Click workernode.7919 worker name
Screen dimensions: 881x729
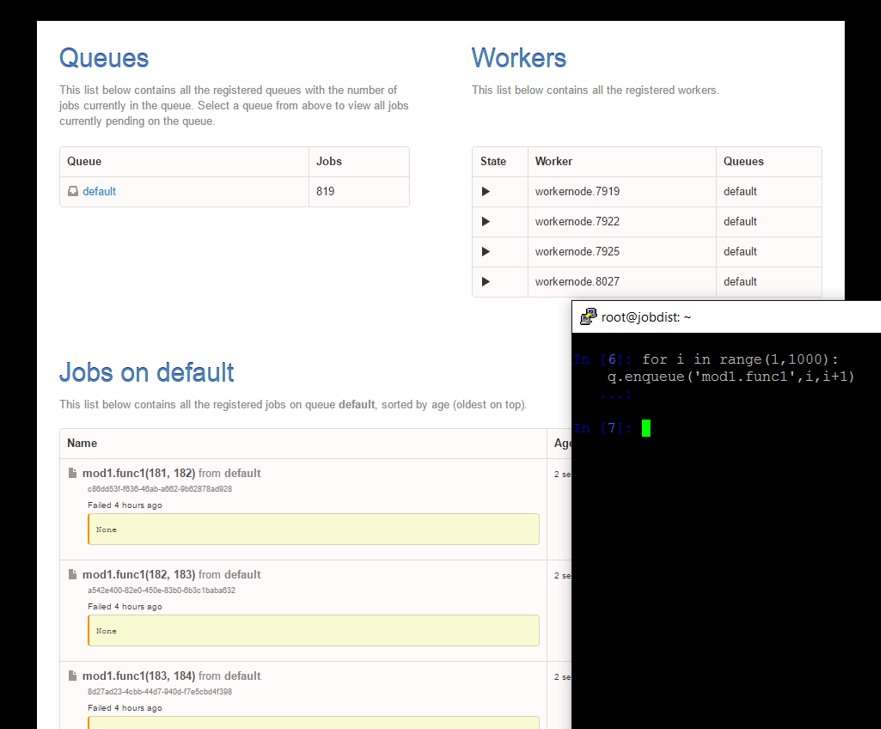click(x=577, y=191)
